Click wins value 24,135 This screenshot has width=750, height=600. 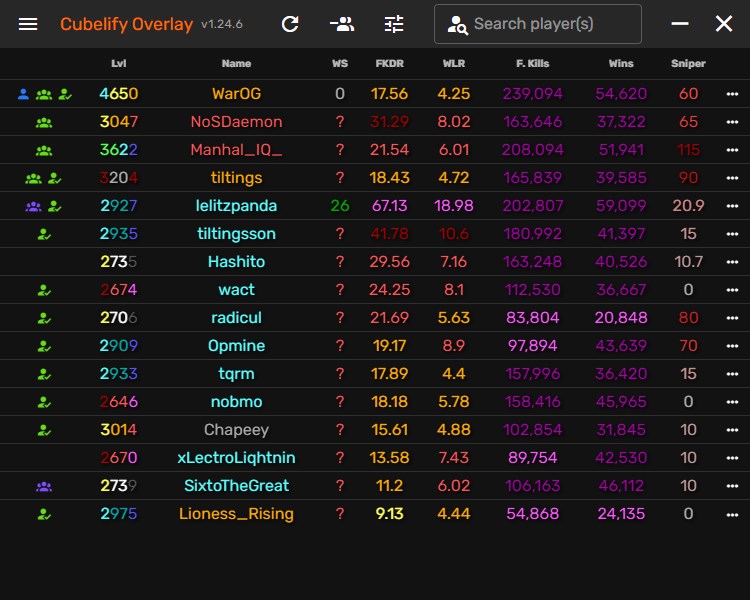tap(621, 514)
